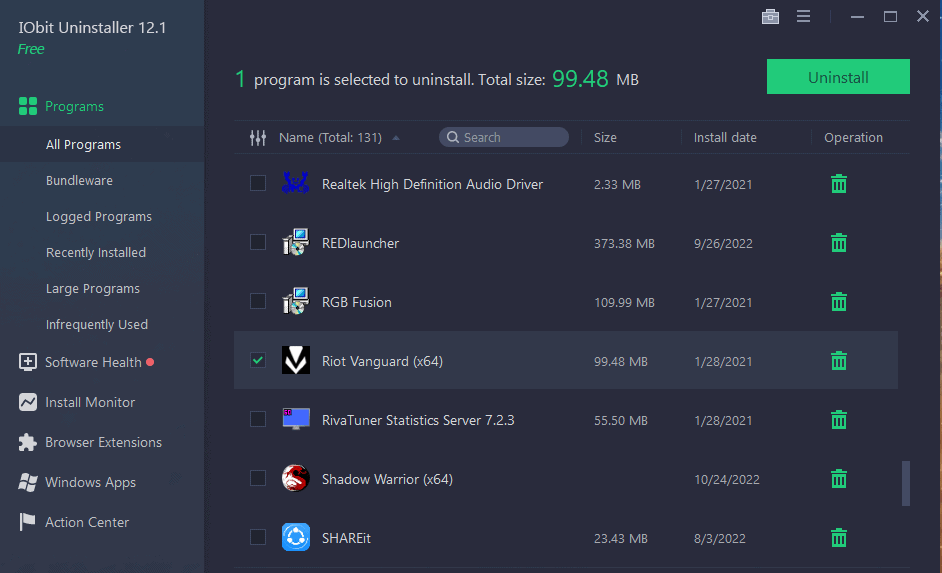The width and height of the screenshot is (942, 573).
Task: Click the Name (Total: 131) header
Action: 330,138
